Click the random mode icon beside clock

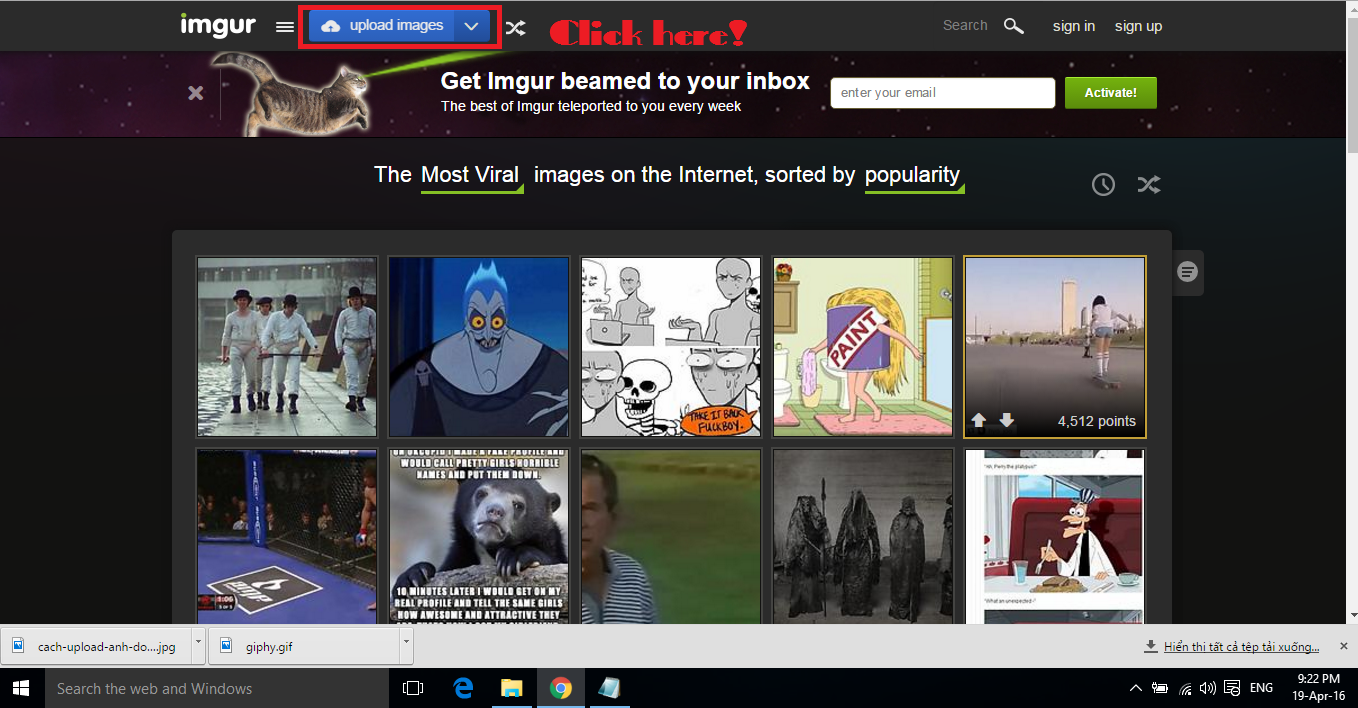(1149, 184)
